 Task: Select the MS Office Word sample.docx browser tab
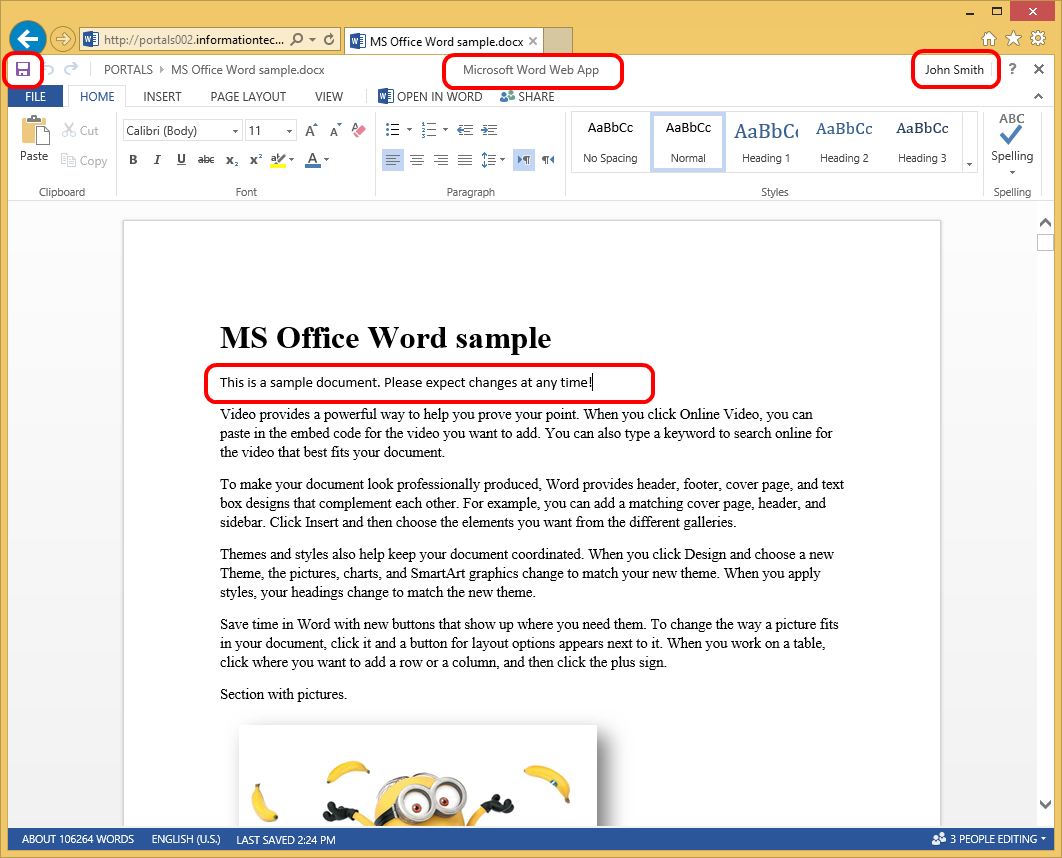444,41
